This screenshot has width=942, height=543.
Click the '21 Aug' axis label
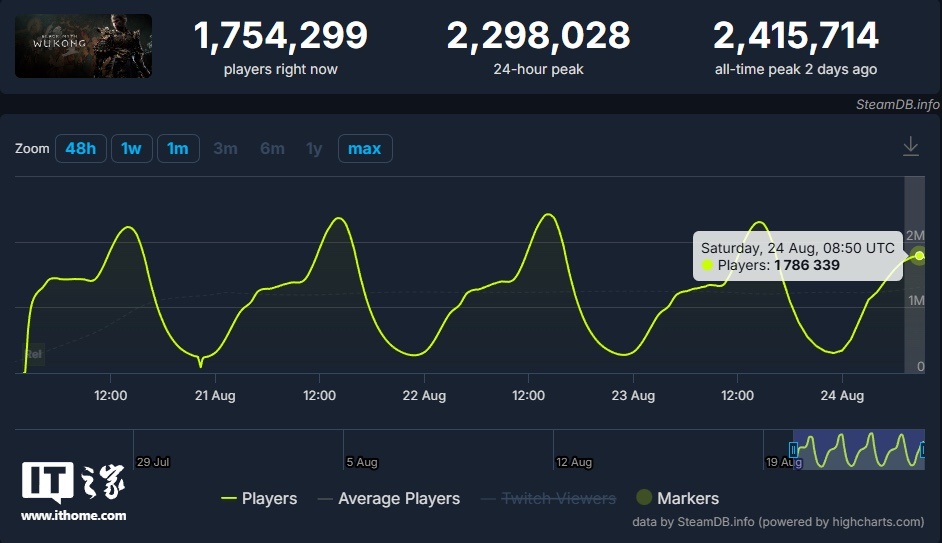tap(215, 395)
